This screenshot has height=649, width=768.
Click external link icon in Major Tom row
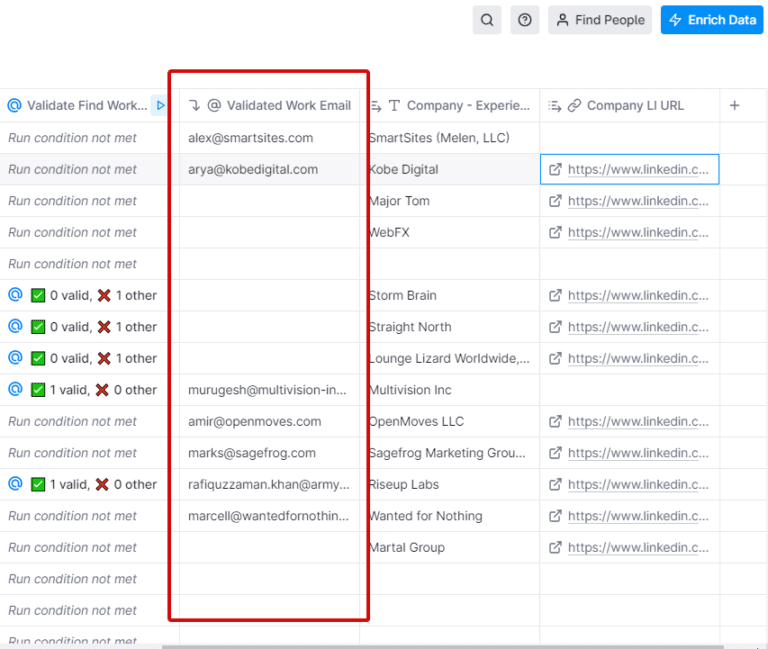coord(555,201)
